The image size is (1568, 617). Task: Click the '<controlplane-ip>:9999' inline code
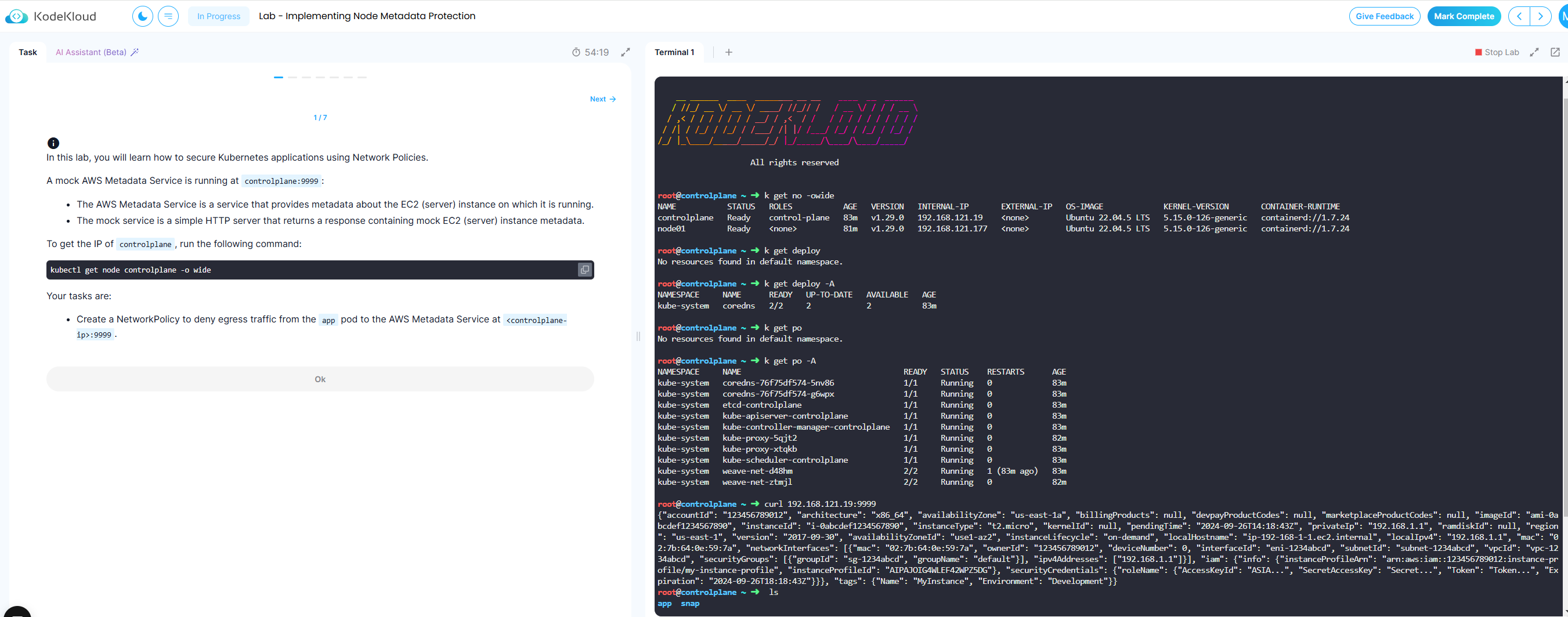click(x=321, y=328)
